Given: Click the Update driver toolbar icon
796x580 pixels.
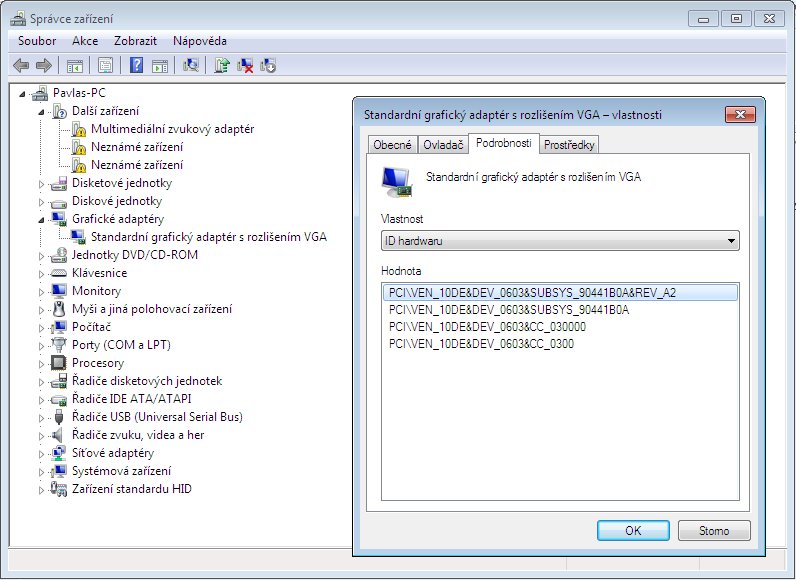Looking at the screenshot, I should tap(222, 66).
